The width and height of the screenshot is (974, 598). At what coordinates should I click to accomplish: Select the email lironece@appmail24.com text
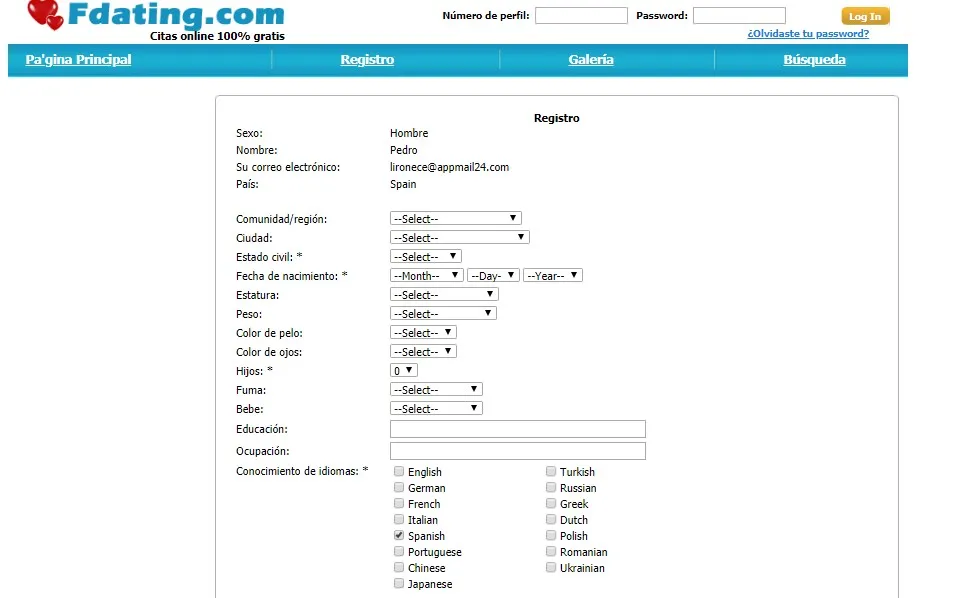click(x=449, y=167)
